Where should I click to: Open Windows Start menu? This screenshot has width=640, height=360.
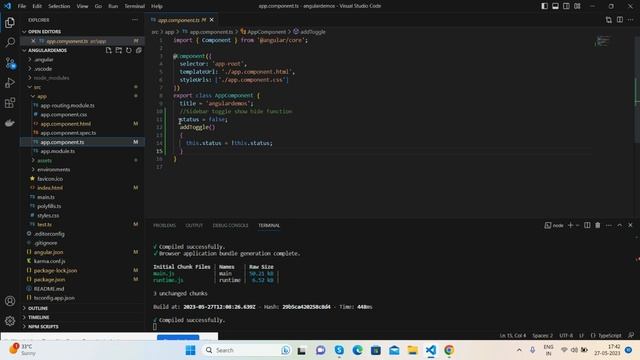pos(190,350)
